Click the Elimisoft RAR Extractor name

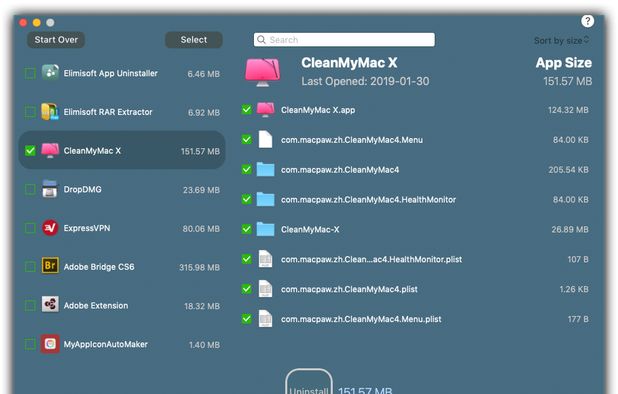pos(108,112)
